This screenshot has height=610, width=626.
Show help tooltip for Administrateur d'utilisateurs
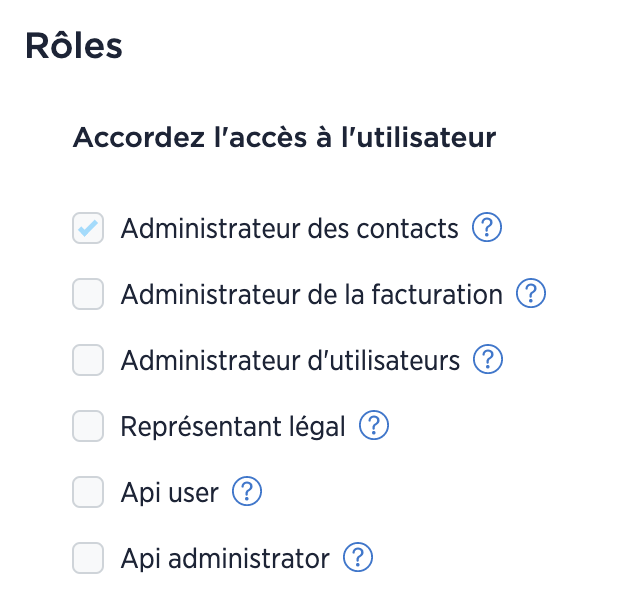(x=487, y=359)
